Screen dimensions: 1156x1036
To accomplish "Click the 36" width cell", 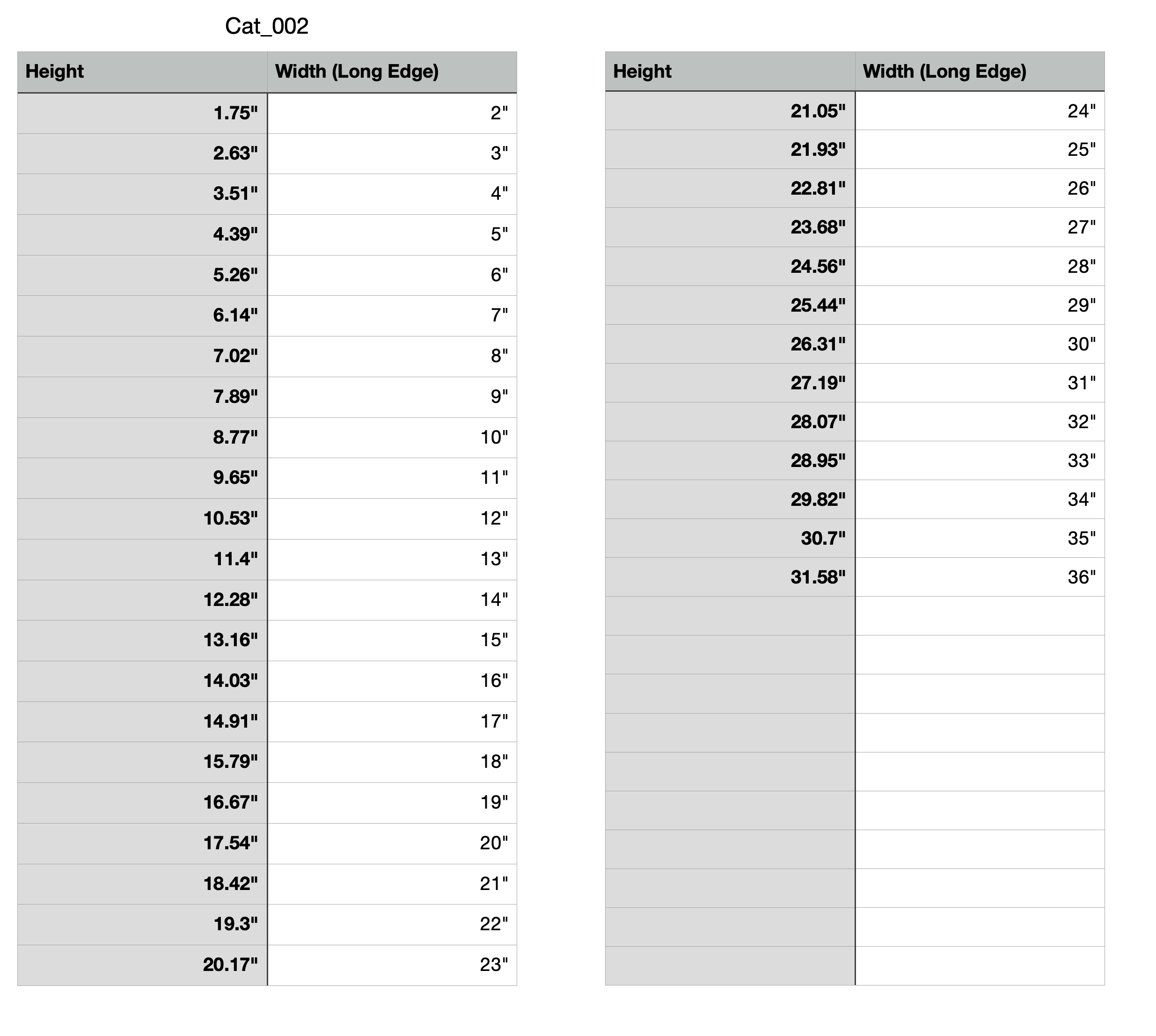I will (979, 577).
